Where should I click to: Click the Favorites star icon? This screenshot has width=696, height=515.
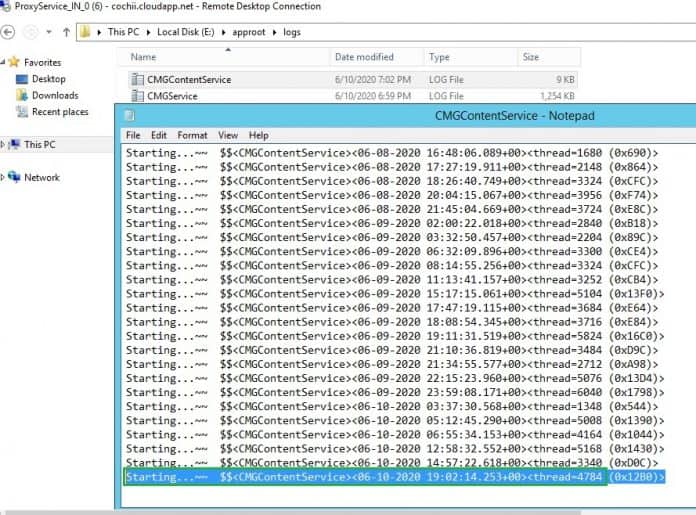(x=14, y=62)
